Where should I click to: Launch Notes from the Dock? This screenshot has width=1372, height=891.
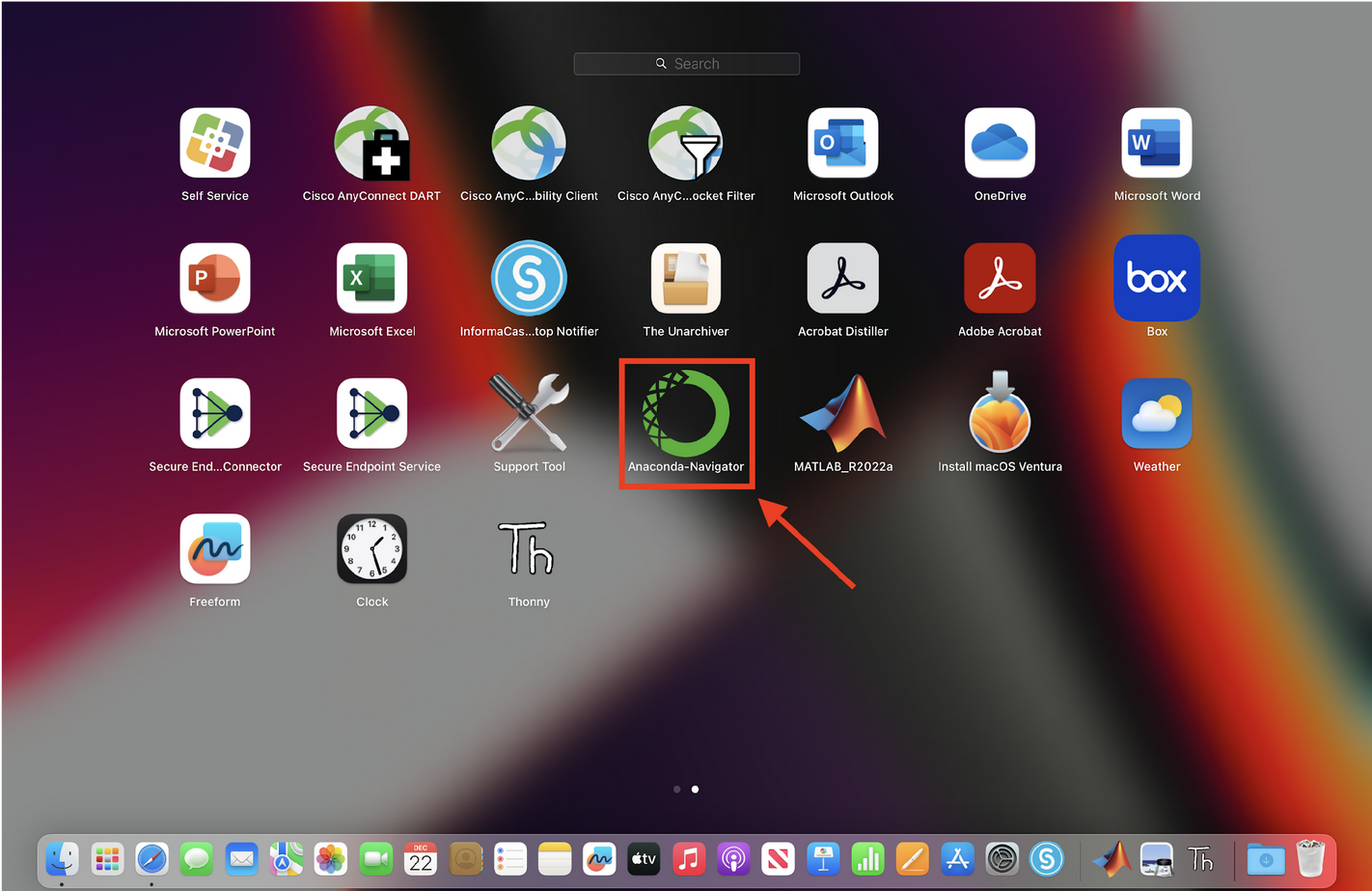tap(555, 858)
